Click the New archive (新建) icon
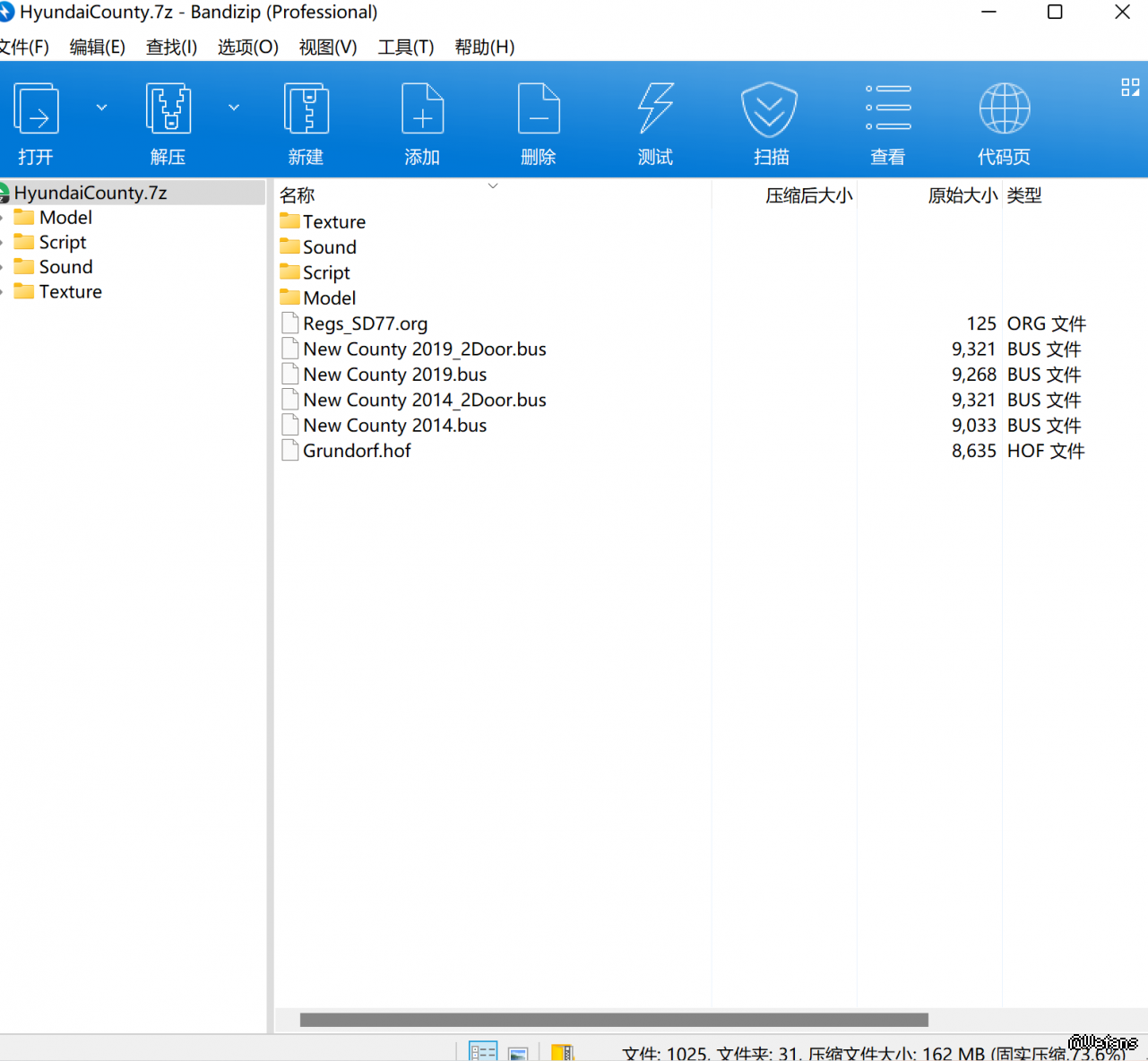This screenshot has width=1148, height=1061. click(x=306, y=109)
